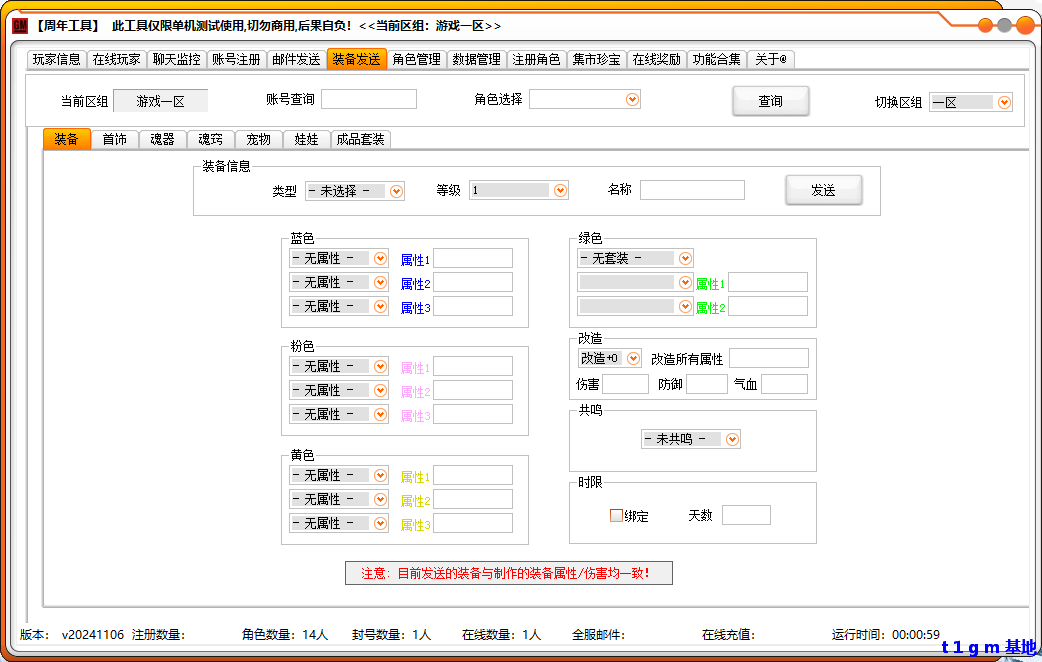1042x662 pixels.
Task: Click arrow icon of second 粉色 attribute selector
Action: coord(380,390)
